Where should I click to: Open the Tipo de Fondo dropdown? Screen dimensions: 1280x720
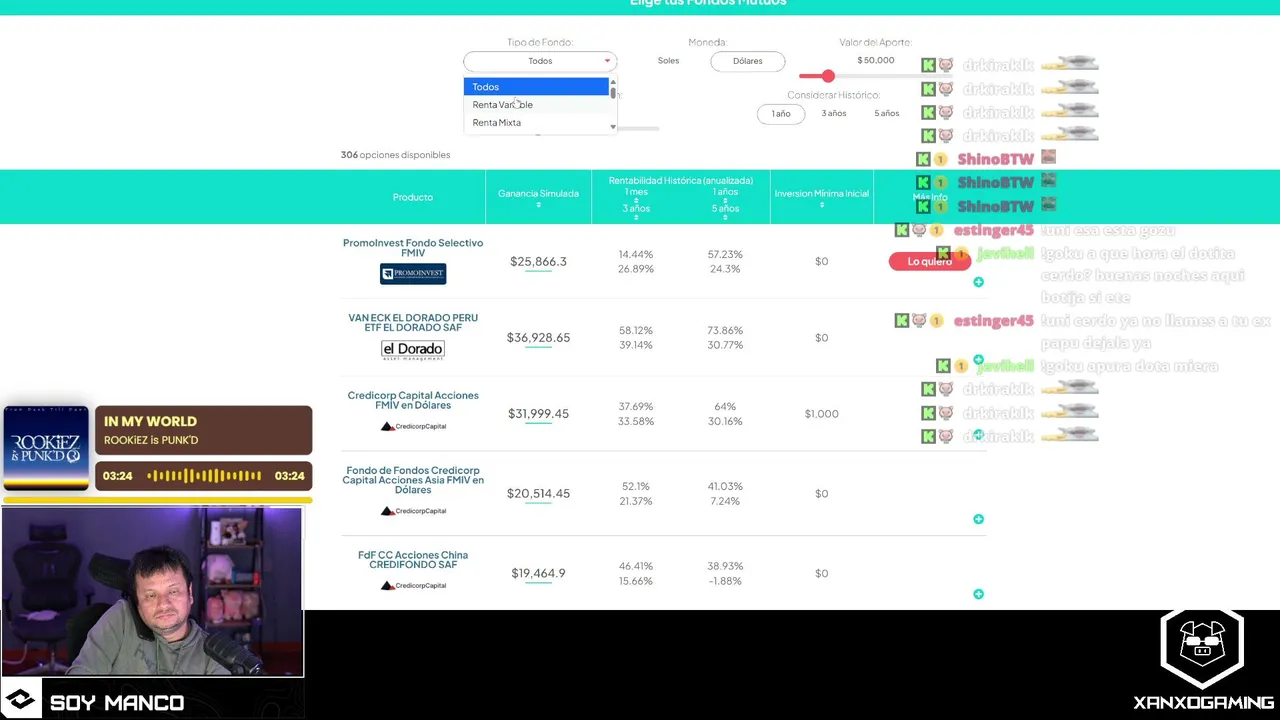pyautogui.click(x=540, y=61)
